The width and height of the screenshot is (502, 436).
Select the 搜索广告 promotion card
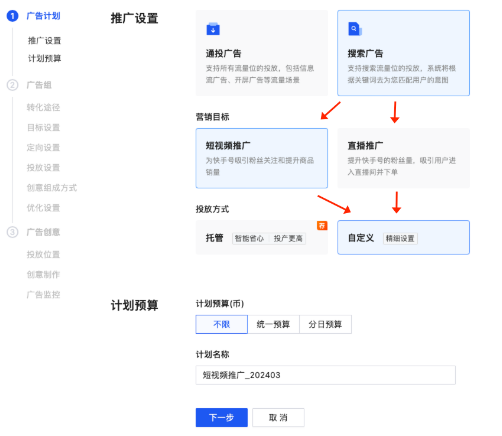coord(403,53)
